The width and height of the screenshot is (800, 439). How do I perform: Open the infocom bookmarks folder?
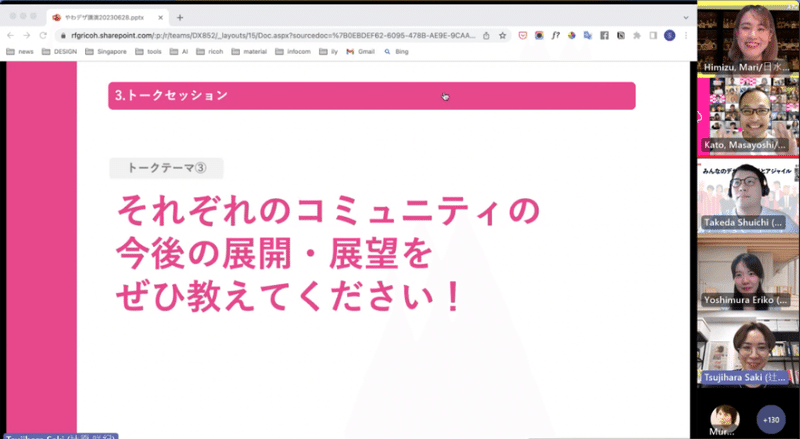[293, 52]
